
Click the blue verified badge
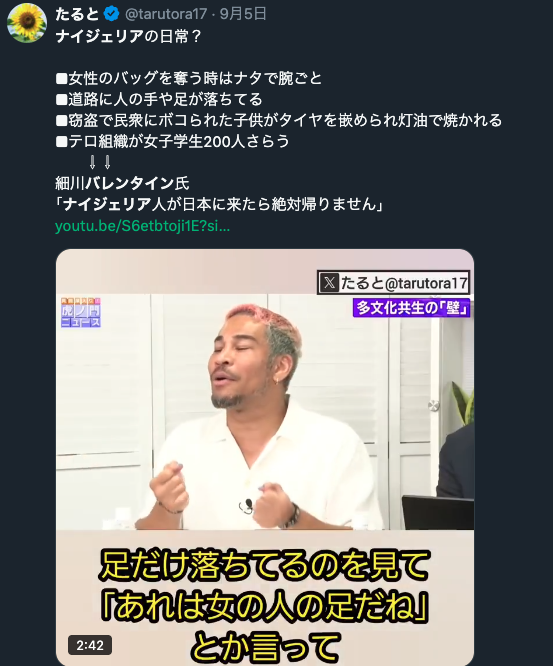(x=111, y=14)
